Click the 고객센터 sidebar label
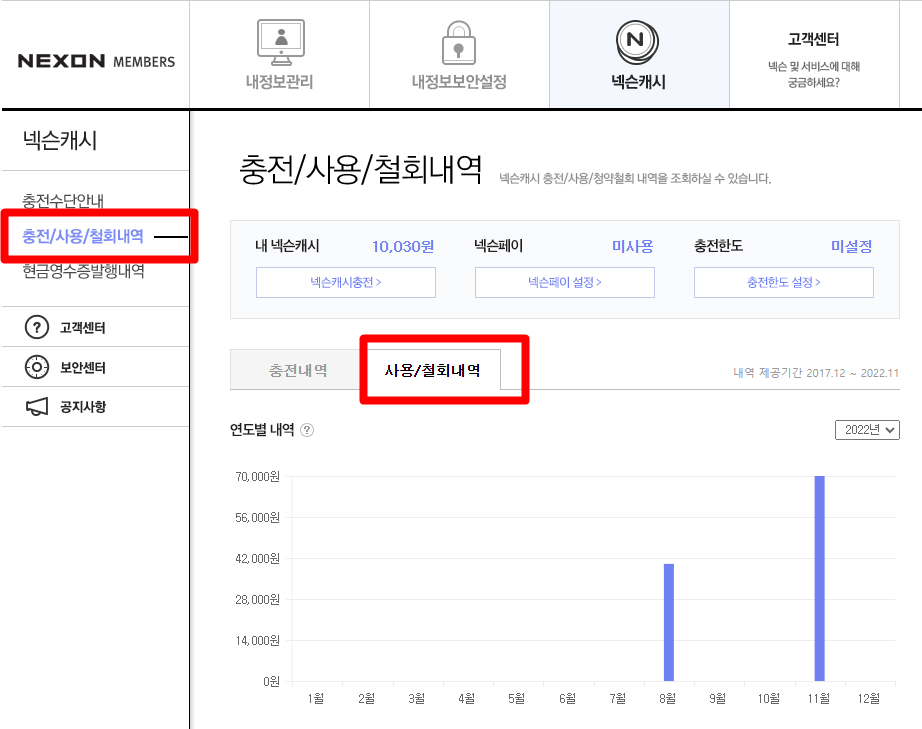Image resolution: width=922 pixels, height=729 pixels. pyautogui.click(x=82, y=327)
